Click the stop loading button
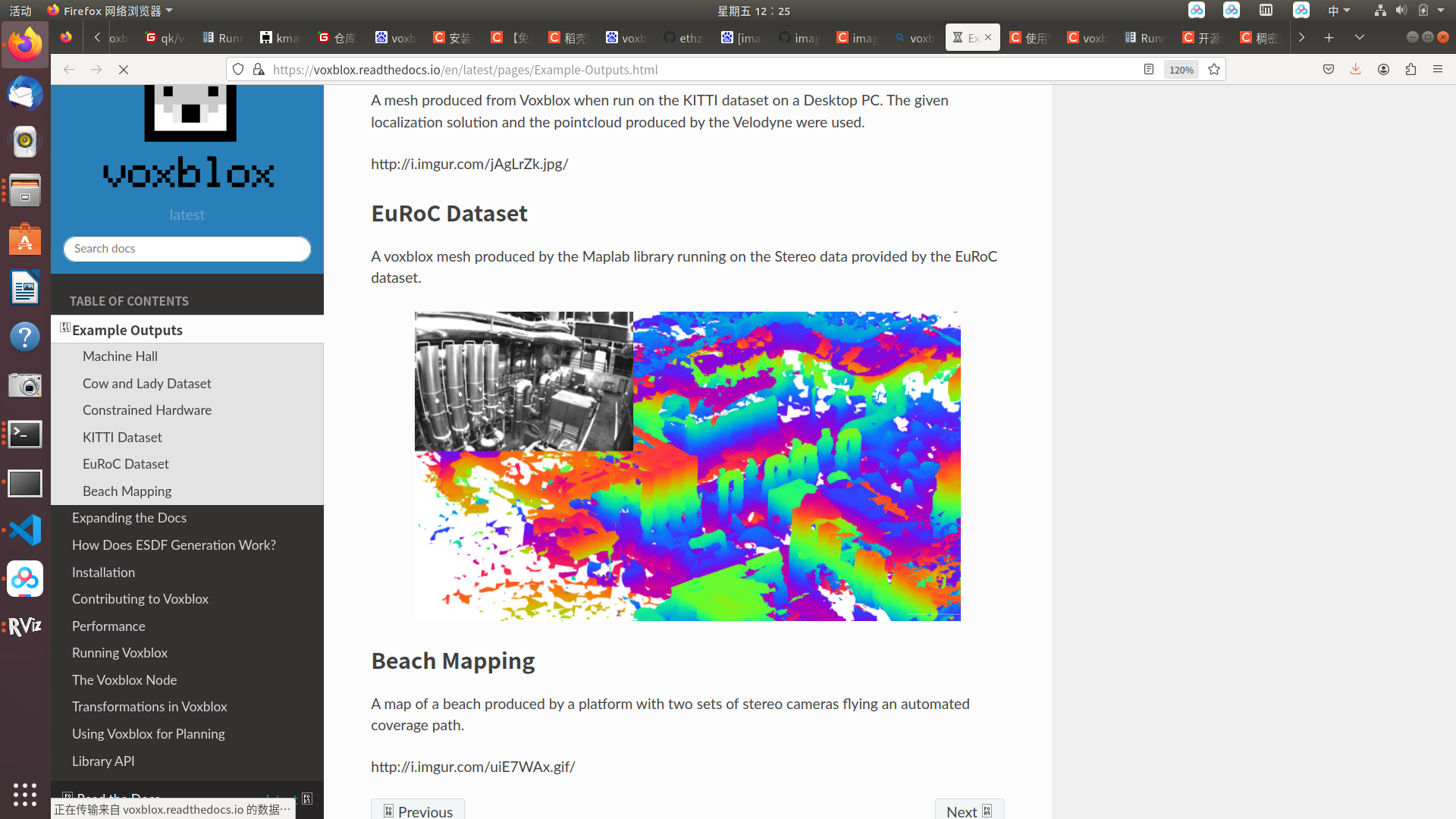Screen dimensions: 1456x819 tap(124, 70)
